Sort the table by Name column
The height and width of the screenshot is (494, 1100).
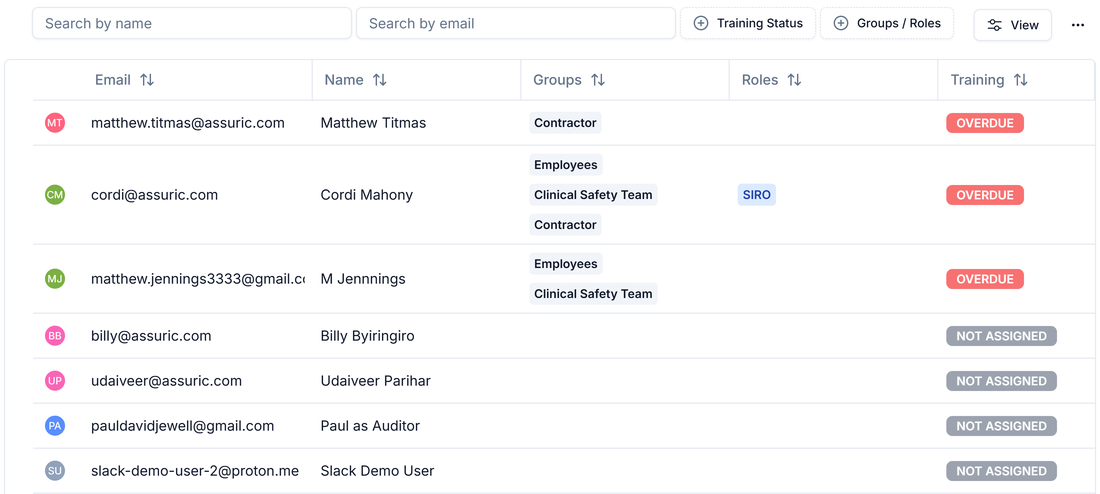point(355,80)
